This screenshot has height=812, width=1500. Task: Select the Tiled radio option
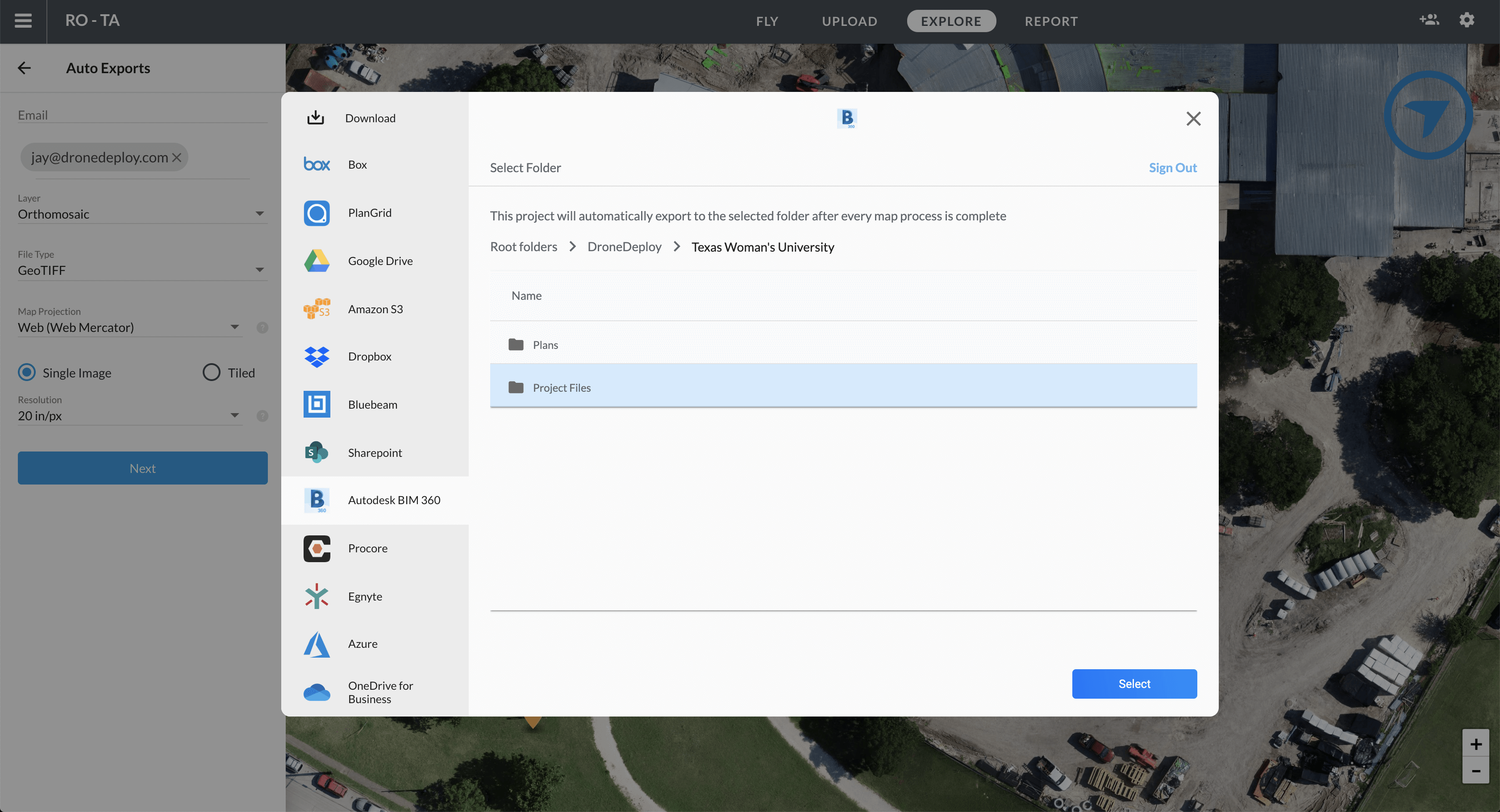tap(211, 373)
